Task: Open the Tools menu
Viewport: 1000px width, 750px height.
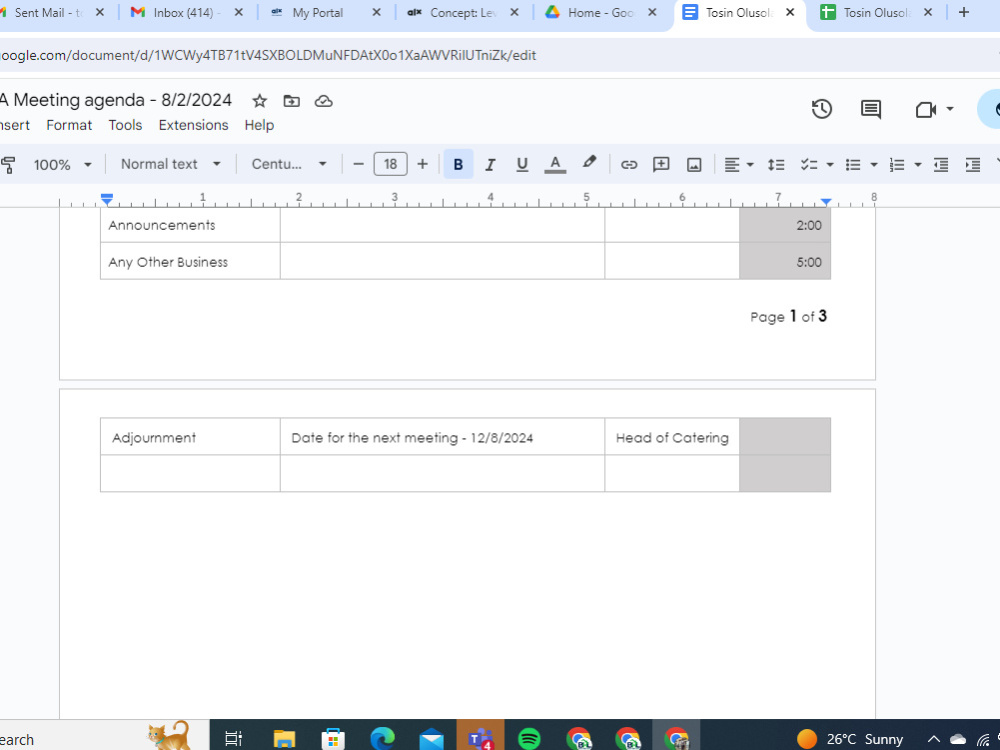Action: (125, 125)
